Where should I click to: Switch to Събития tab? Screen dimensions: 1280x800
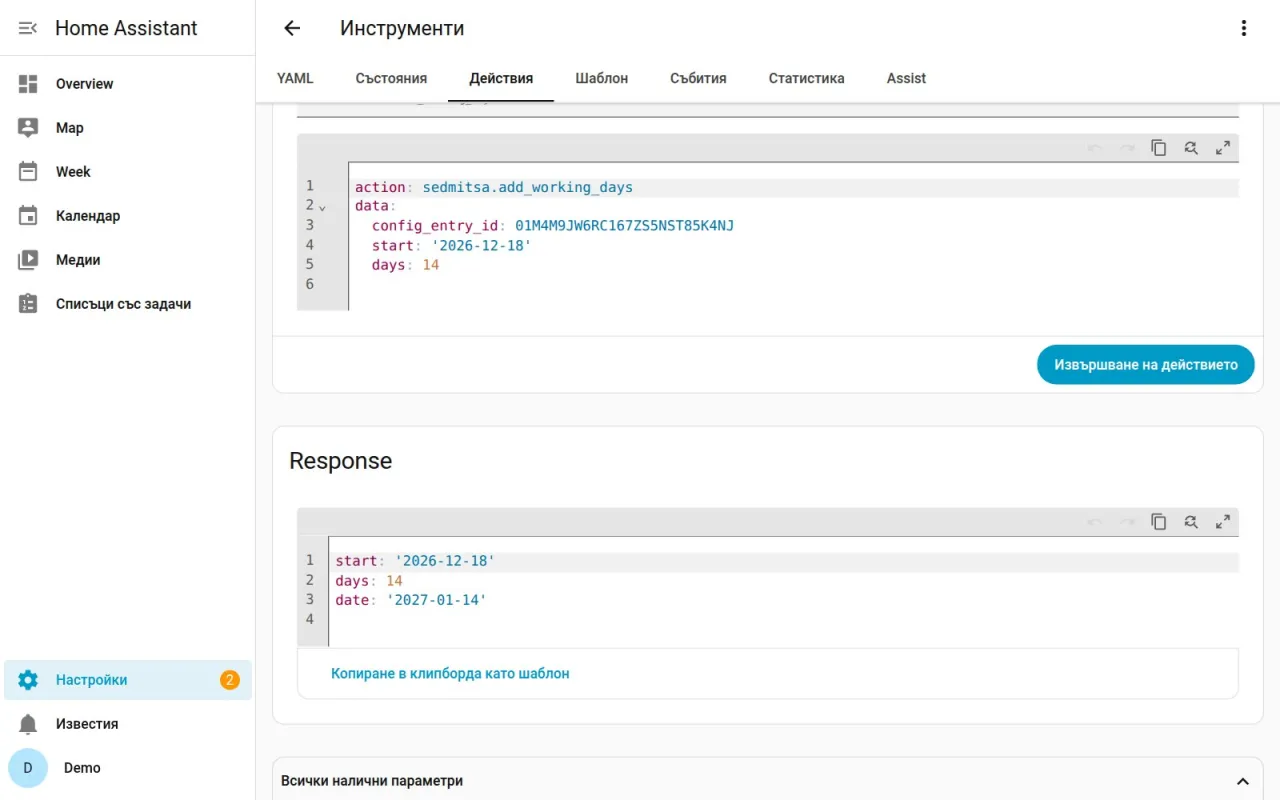pyautogui.click(x=698, y=78)
